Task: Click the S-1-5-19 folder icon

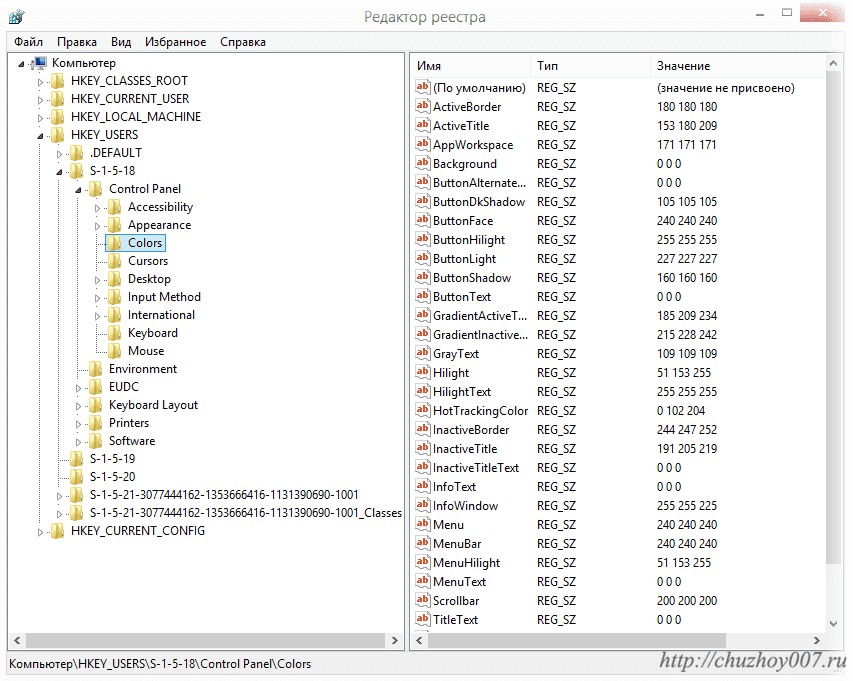Action: (76, 459)
